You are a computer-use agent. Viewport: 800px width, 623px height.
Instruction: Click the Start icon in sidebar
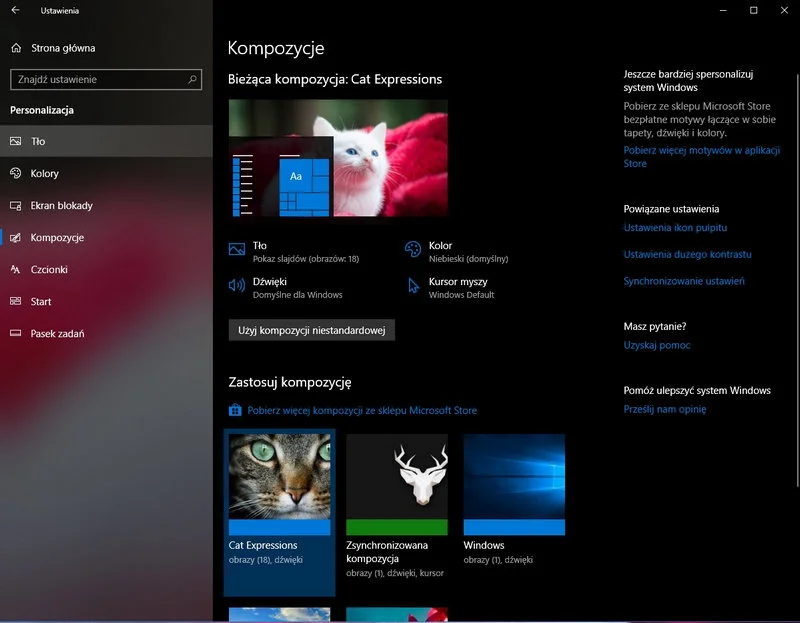click(16, 302)
